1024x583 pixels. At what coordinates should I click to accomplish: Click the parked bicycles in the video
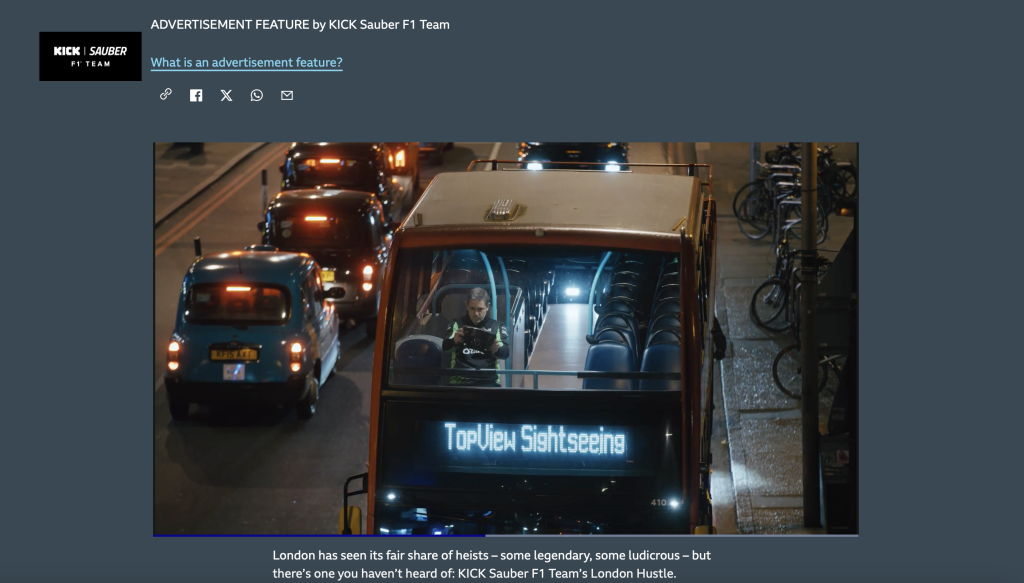[x=790, y=250]
